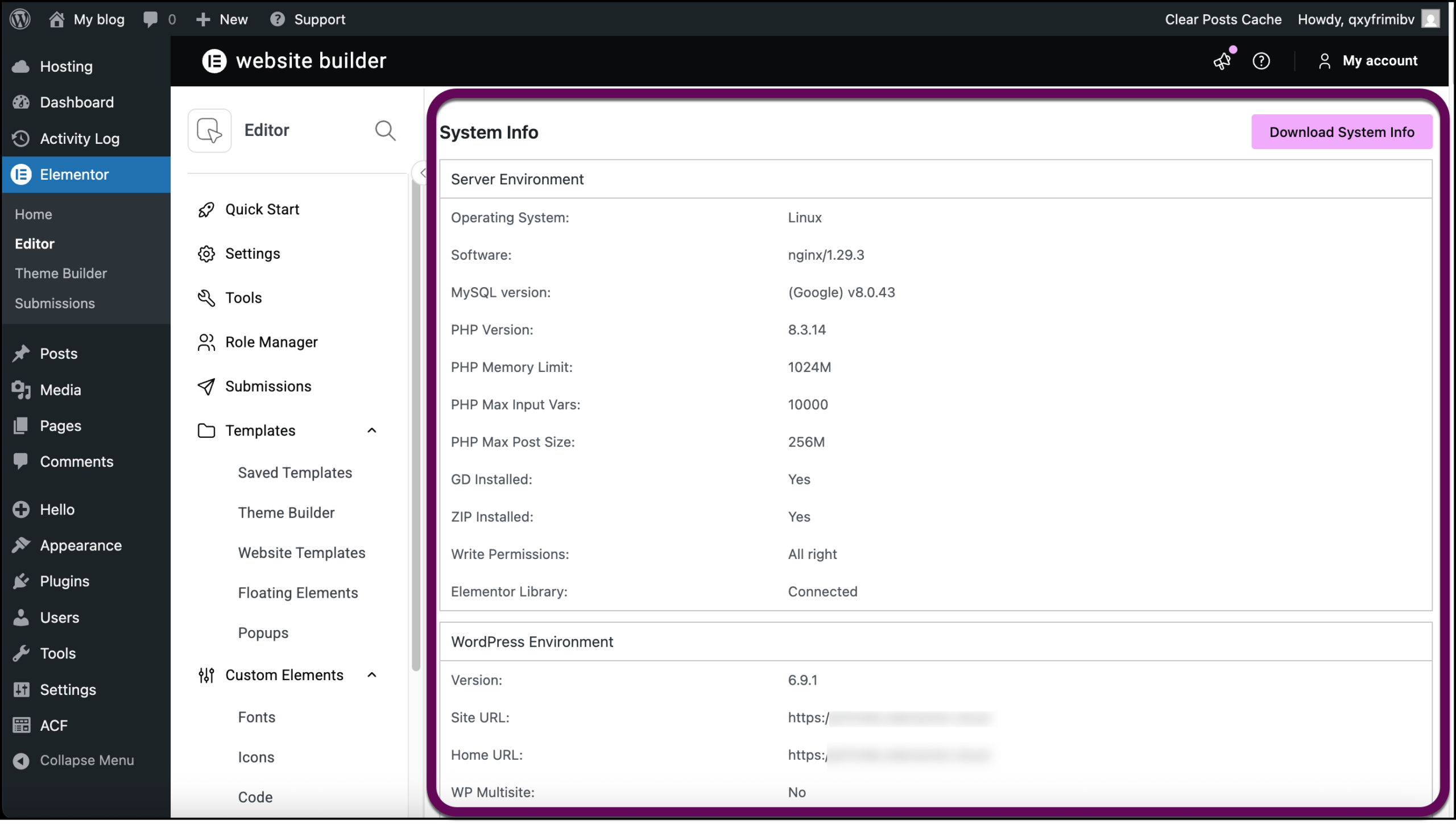The image size is (1456, 824).
Task: Click the WordPress logo in admin bar
Action: coord(20,19)
